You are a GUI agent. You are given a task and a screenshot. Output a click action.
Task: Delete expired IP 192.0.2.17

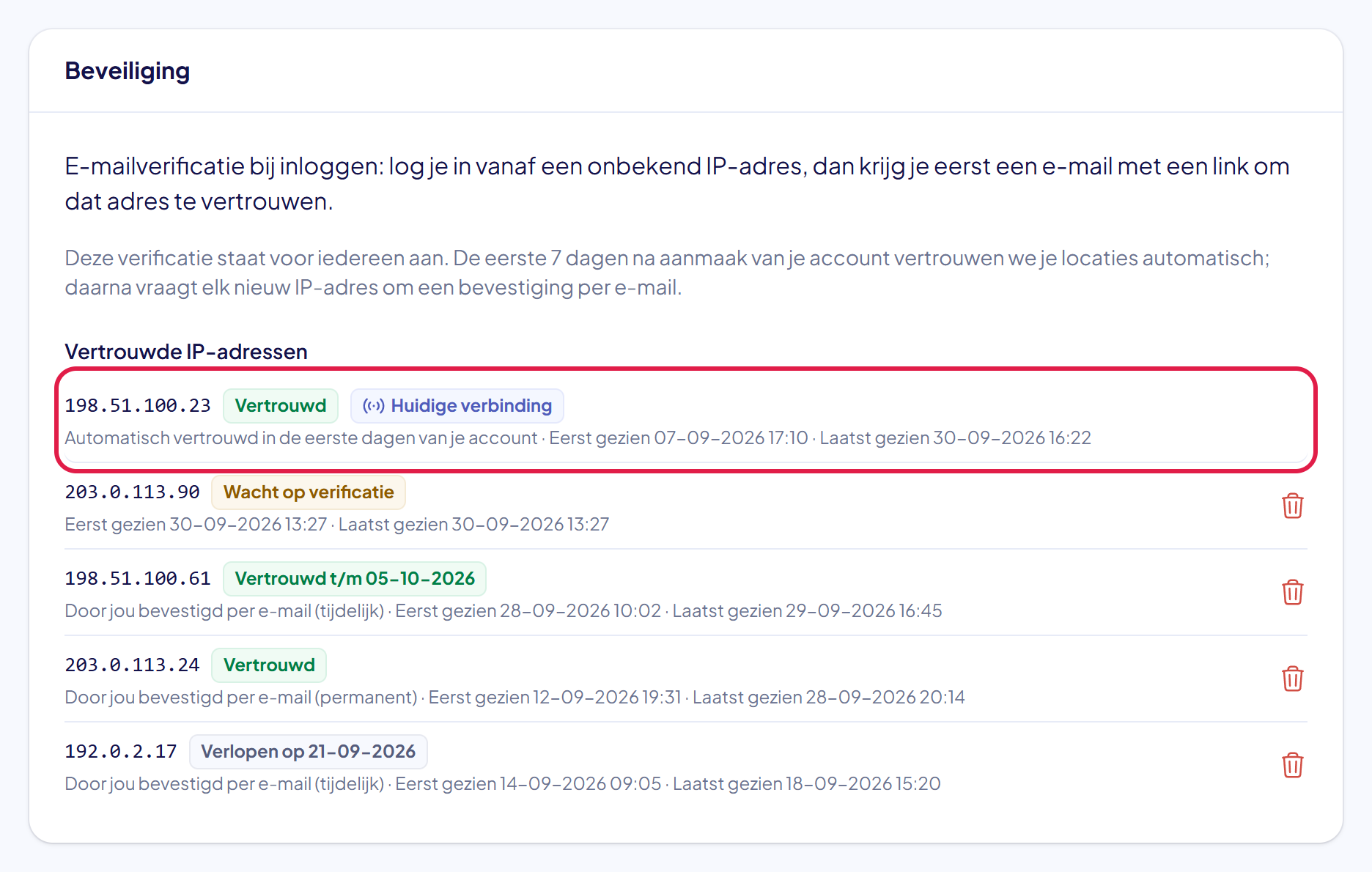[x=1292, y=765]
